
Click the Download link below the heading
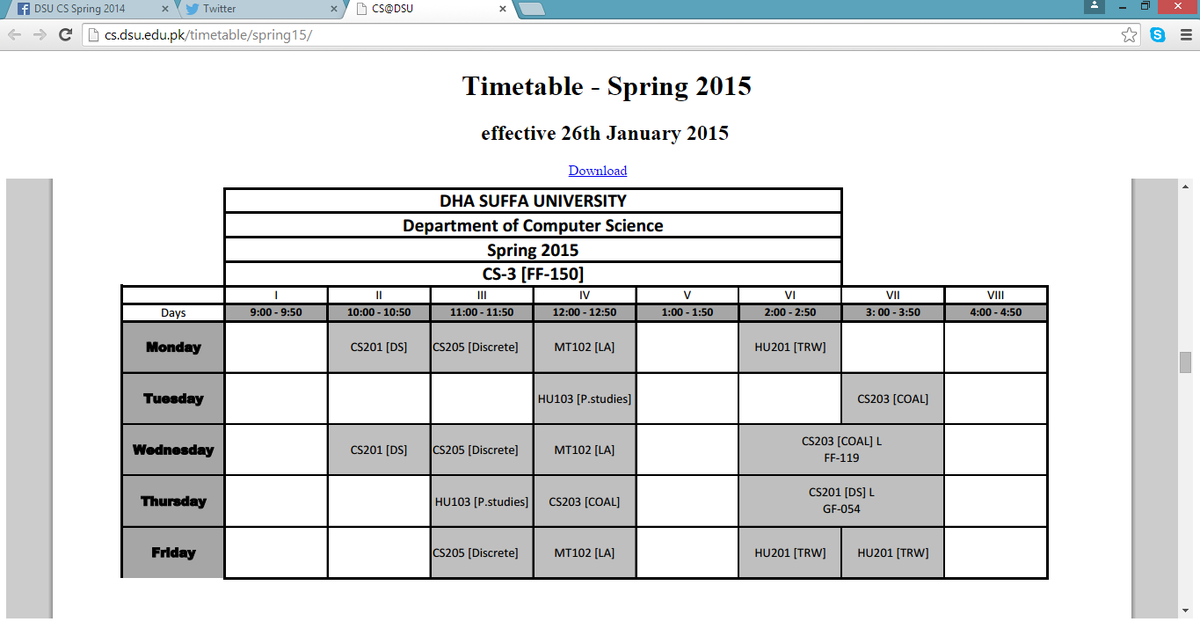coord(597,171)
